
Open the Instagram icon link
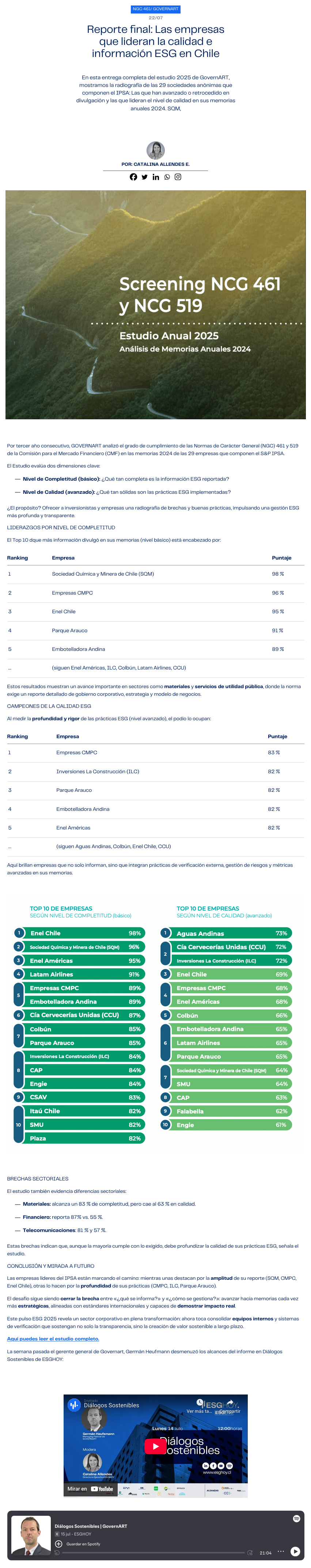(x=178, y=177)
